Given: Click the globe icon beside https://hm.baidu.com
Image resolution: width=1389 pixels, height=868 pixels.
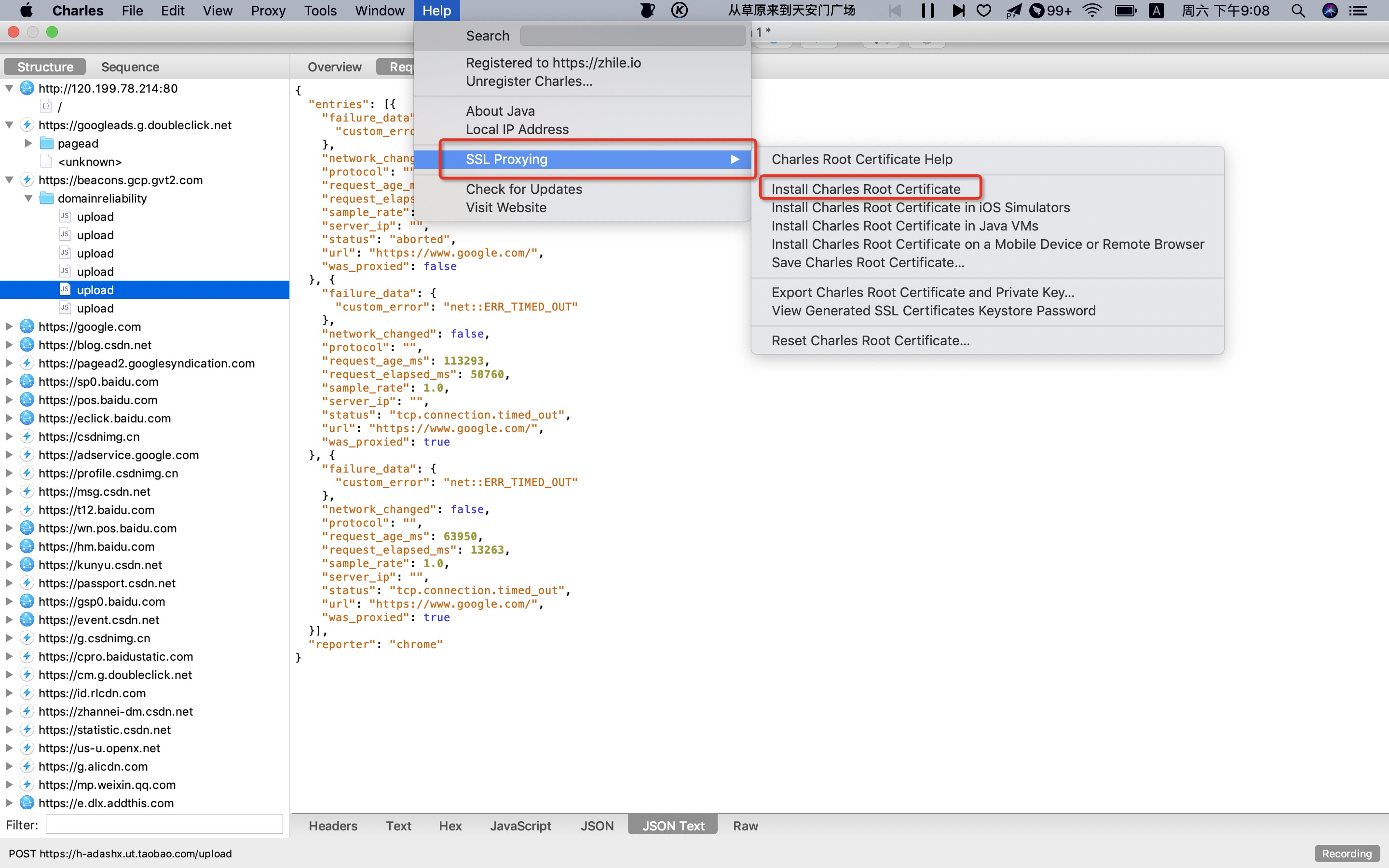Looking at the screenshot, I should coord(27,546).
